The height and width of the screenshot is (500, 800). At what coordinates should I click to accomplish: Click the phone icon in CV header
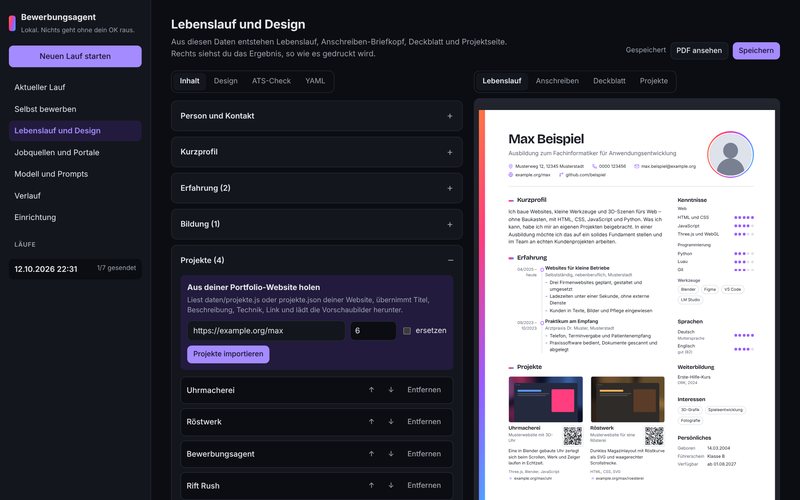coord(594,166)
